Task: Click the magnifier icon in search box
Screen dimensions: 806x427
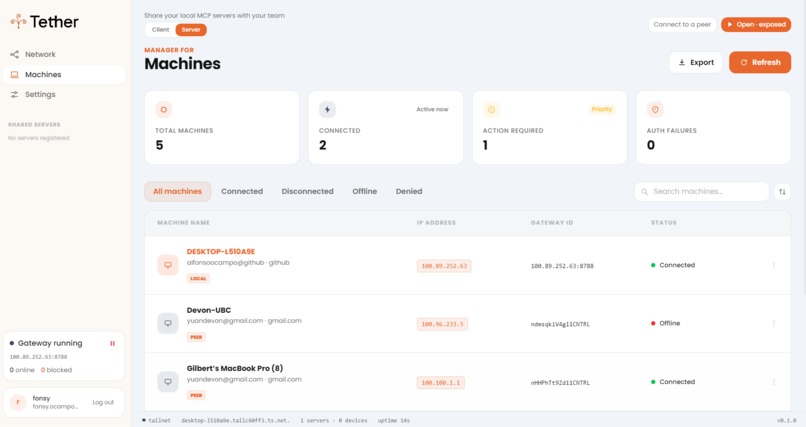Action: tap(645, 192)
